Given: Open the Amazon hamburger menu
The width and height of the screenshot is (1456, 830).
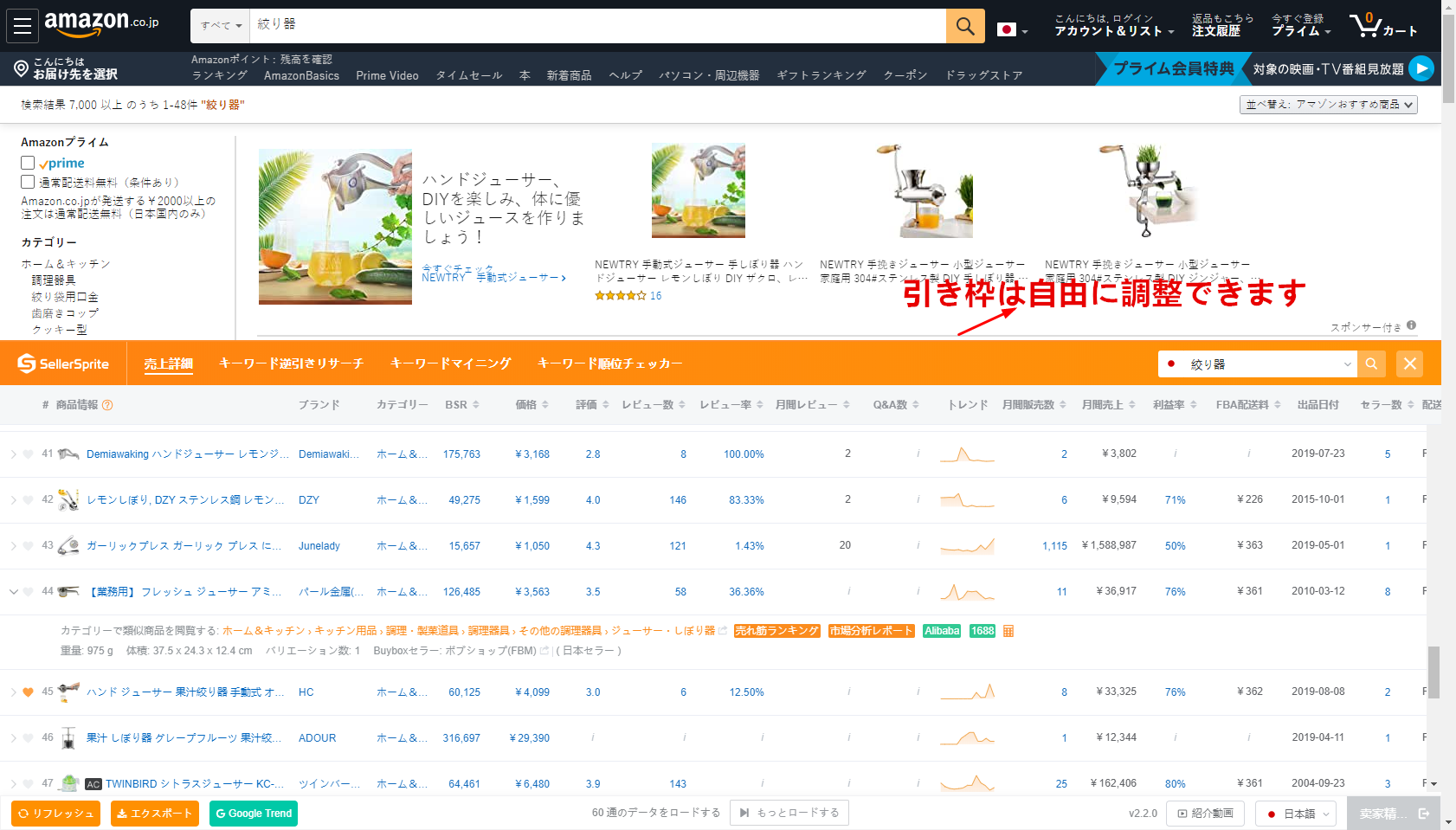Looking at the screenshot, I should 23,26.
